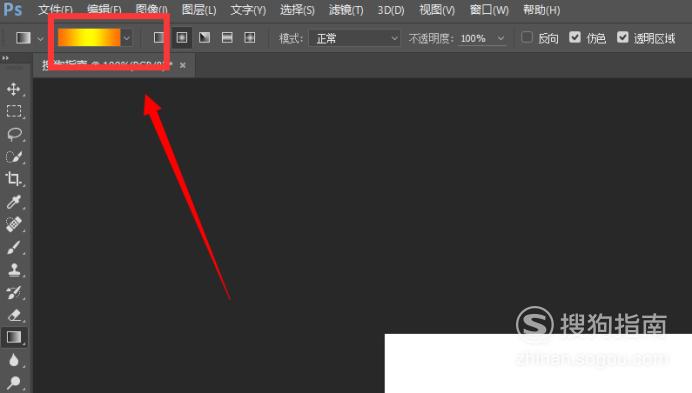Click the white document canvas

tap(538, 363)
